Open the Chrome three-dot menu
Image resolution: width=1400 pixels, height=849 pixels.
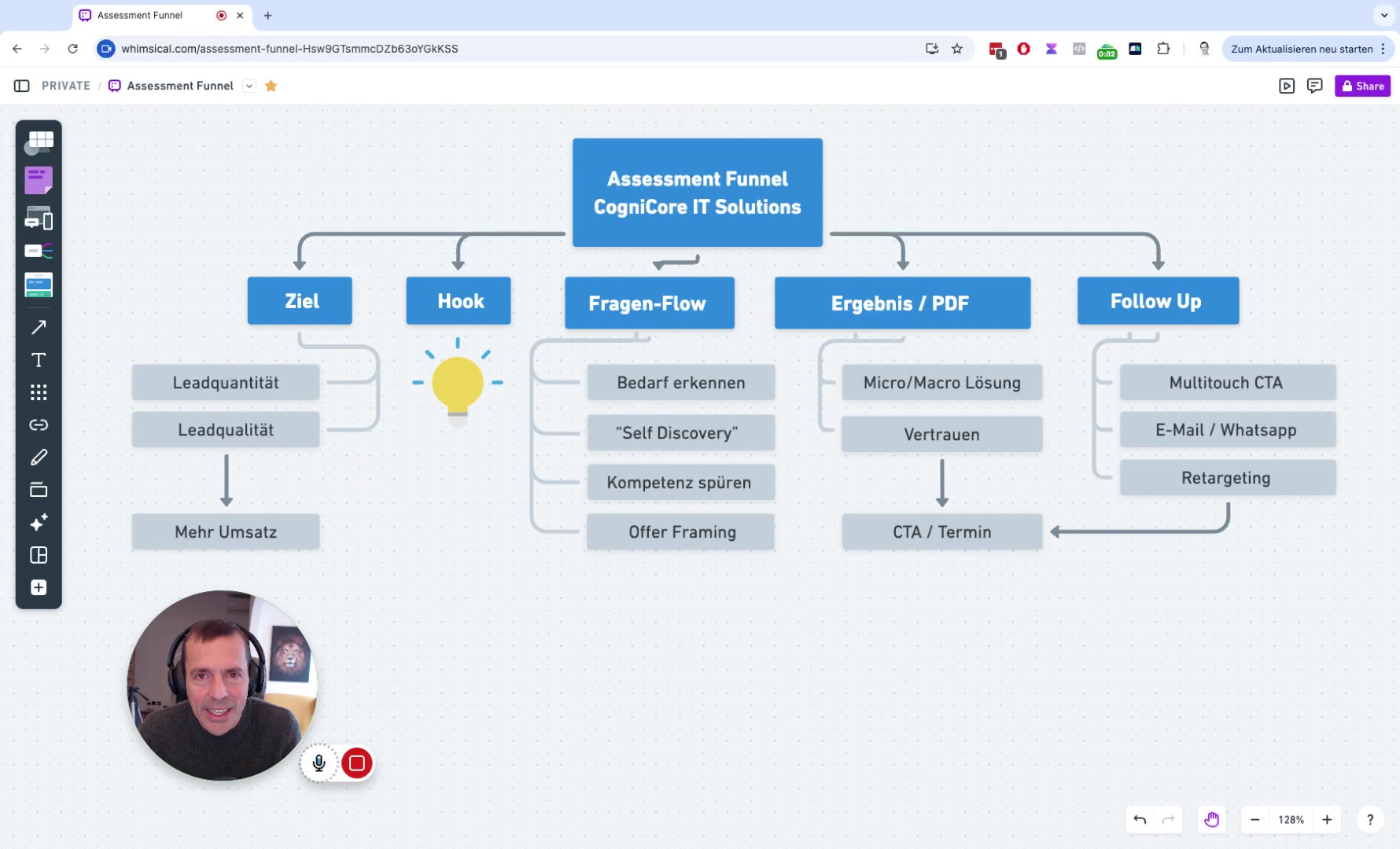pos(1383,49)
